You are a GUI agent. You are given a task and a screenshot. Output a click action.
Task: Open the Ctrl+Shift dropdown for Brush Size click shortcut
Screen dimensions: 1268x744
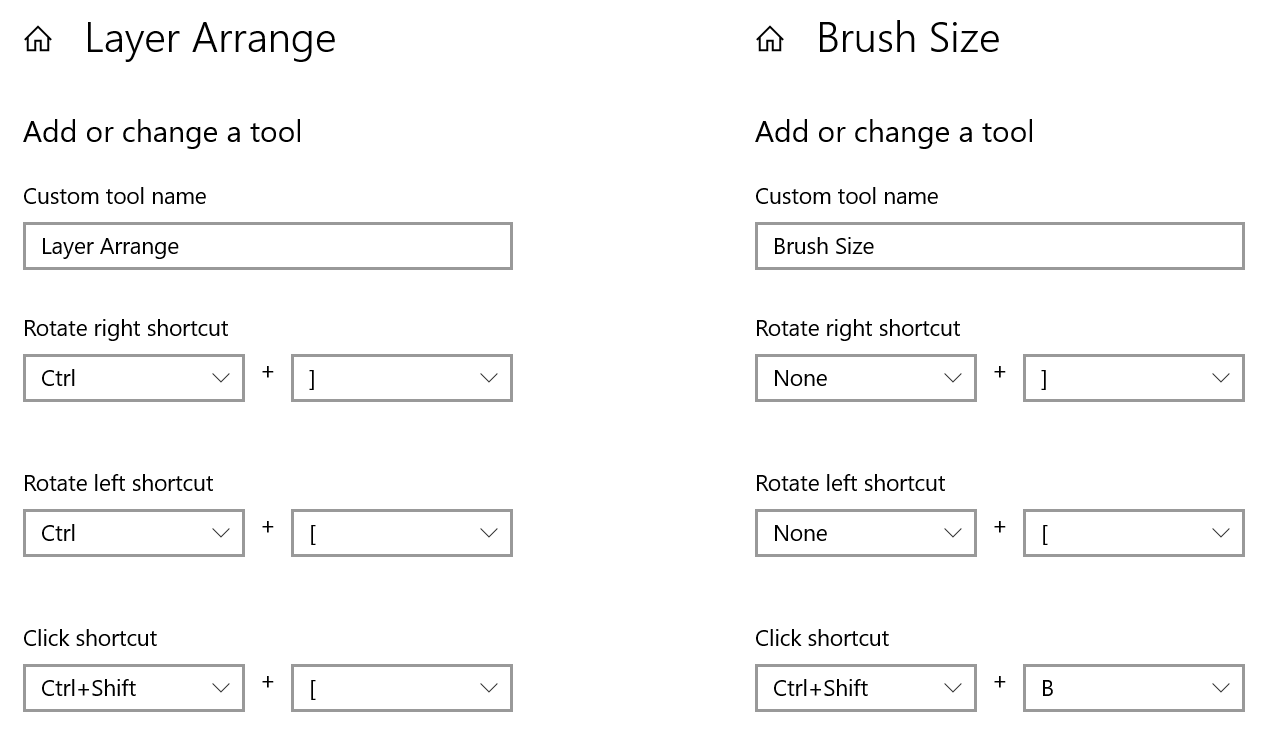(x=865, y=688)
